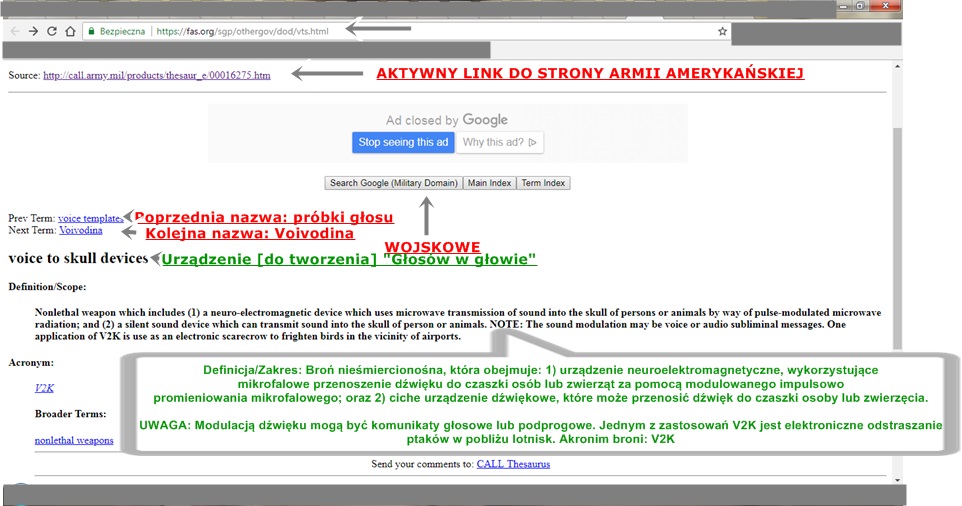Minimize the browser window
962x506 pixels.
click(x=844, y=6)
